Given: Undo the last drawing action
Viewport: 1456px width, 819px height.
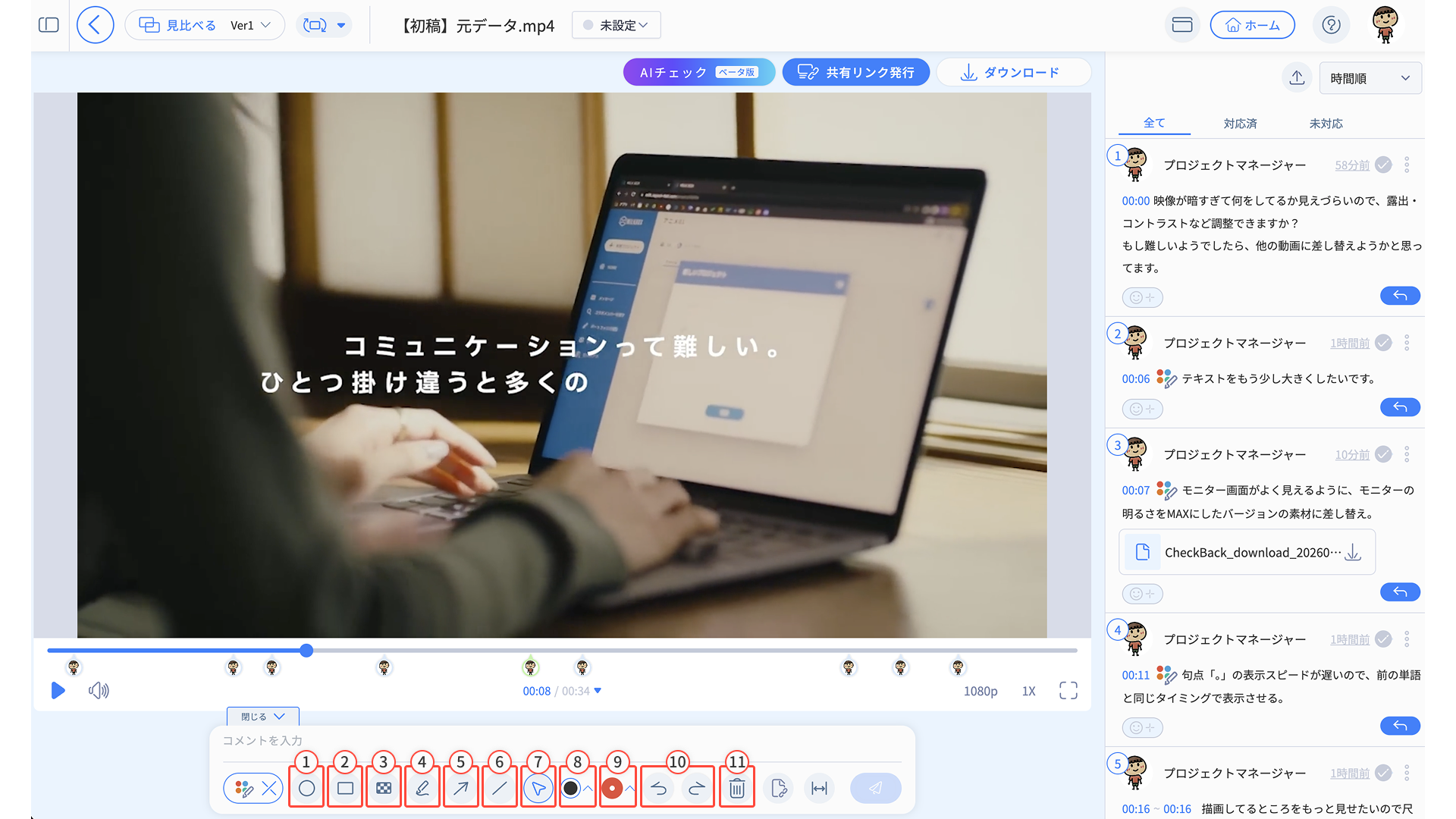Looking at the screenshot, I should point(659,789).
